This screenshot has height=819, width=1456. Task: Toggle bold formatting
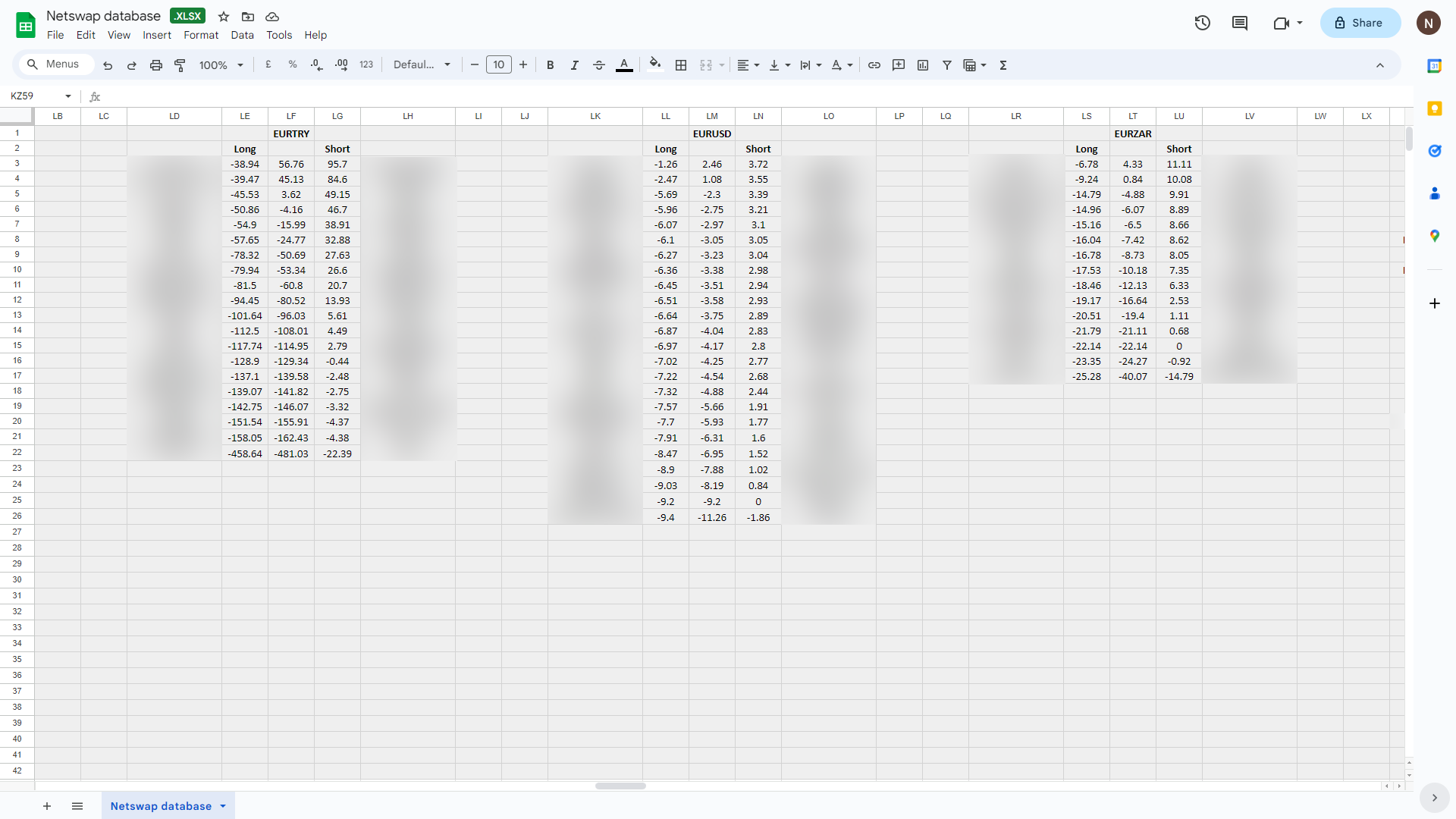pyautogui.click(x=551, y=65)
